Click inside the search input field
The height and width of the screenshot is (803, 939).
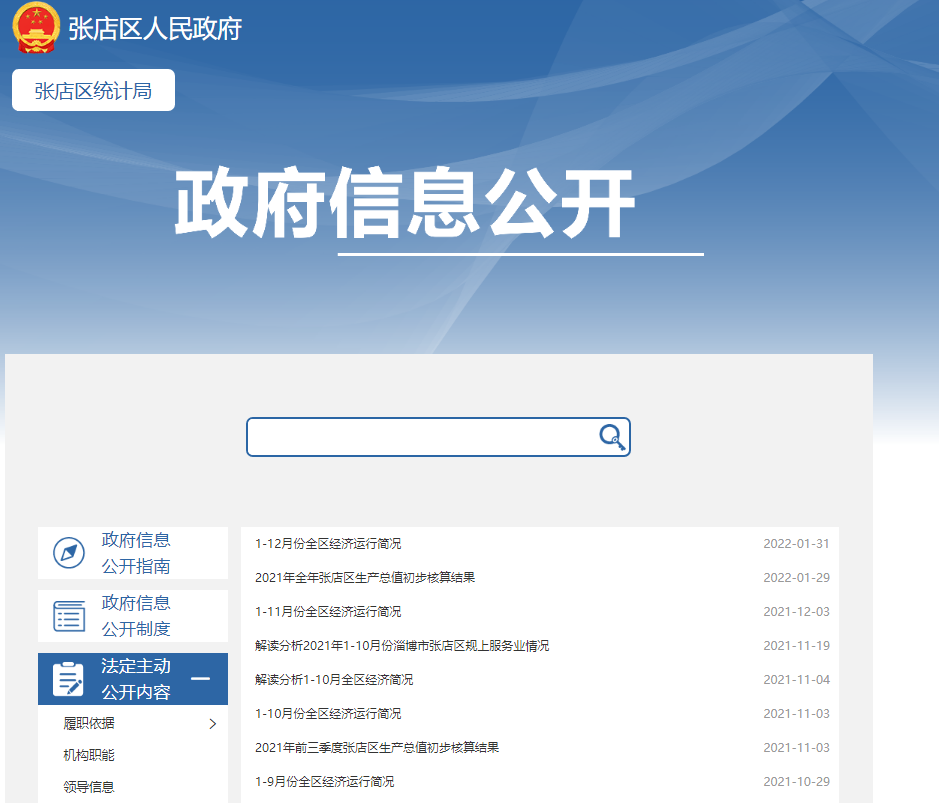tap(420, 437)
